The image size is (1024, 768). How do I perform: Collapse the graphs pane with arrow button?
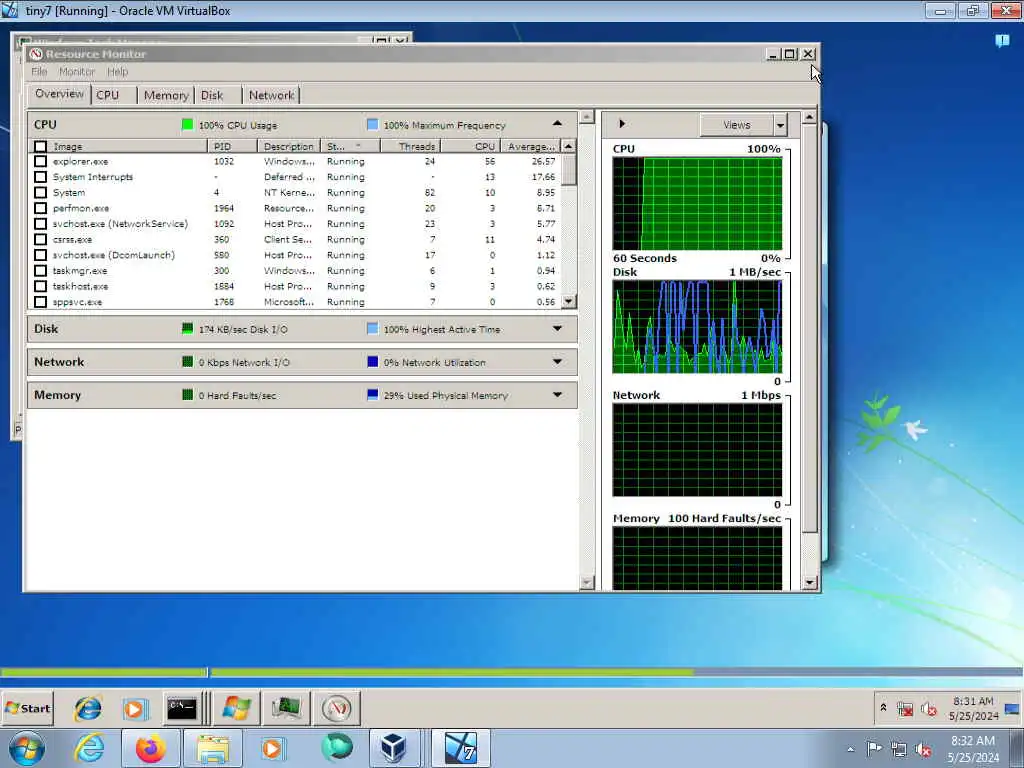[x=622, y=123]
